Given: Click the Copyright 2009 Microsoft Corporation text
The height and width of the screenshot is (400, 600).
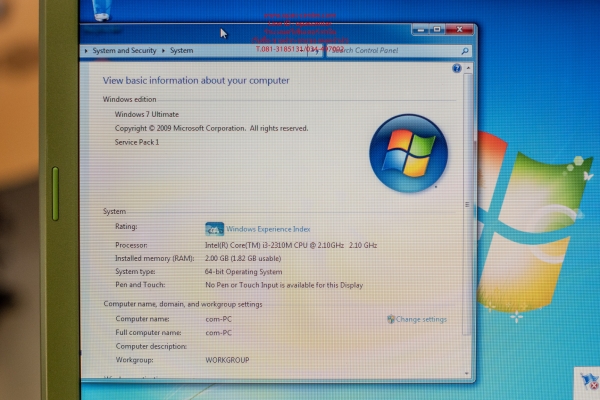Looking at the screenshot, I should pos(211,128).
